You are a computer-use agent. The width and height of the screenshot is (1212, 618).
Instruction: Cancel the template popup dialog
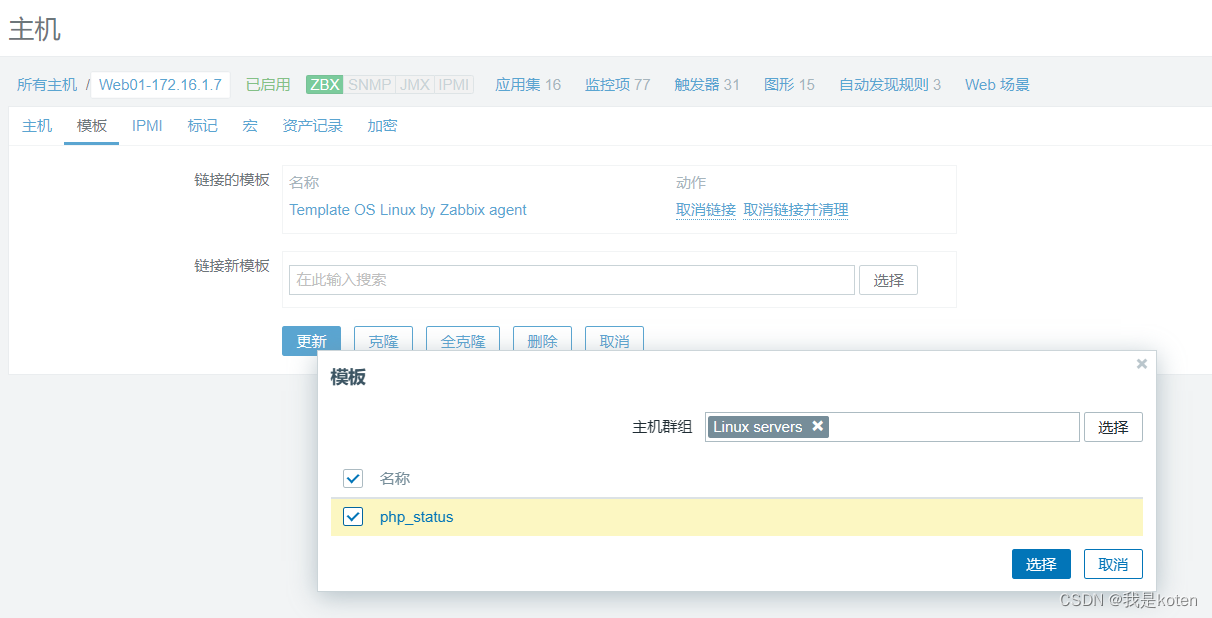tap(1112, 564)
